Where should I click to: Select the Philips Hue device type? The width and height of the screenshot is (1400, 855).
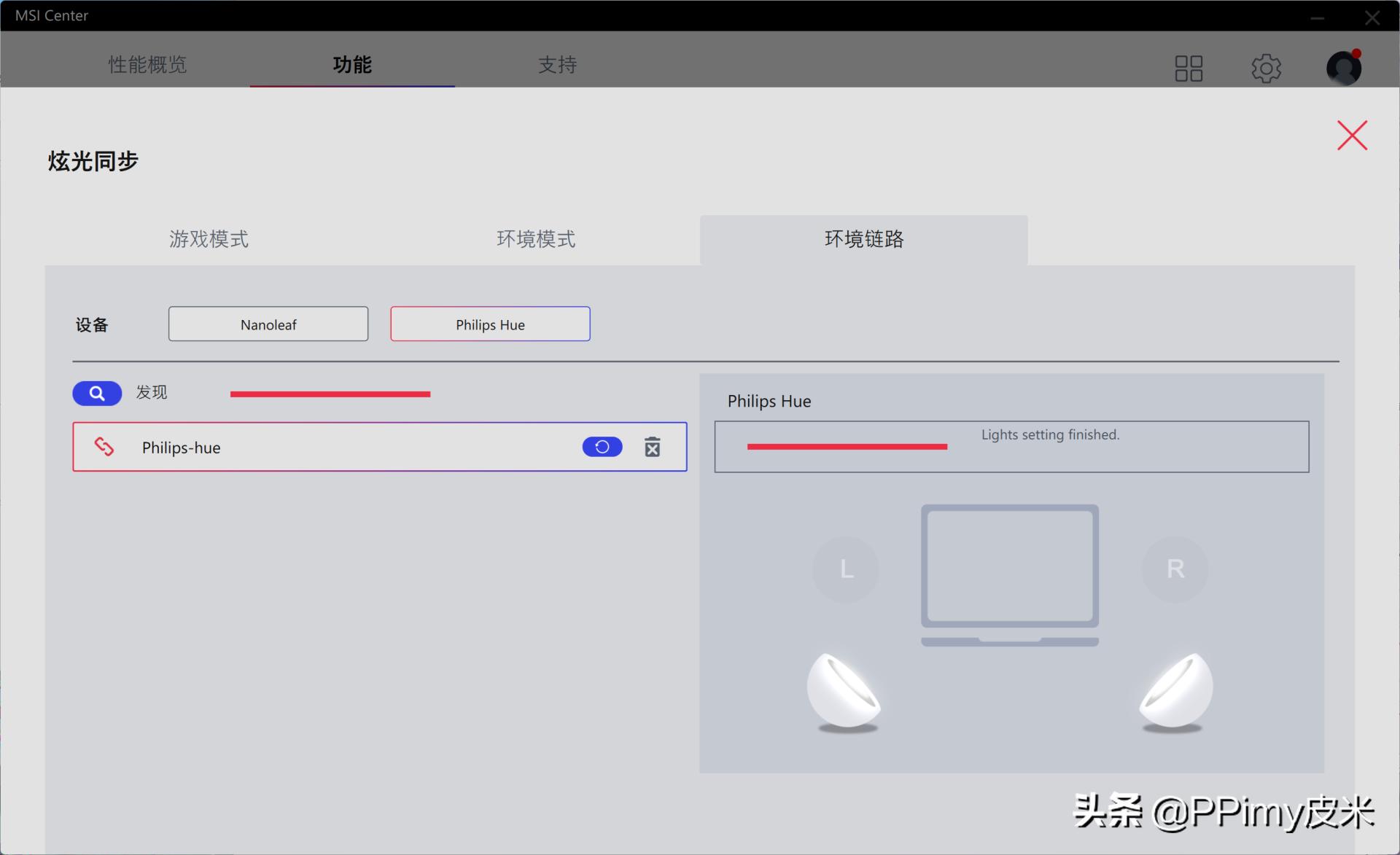point(489,324)
